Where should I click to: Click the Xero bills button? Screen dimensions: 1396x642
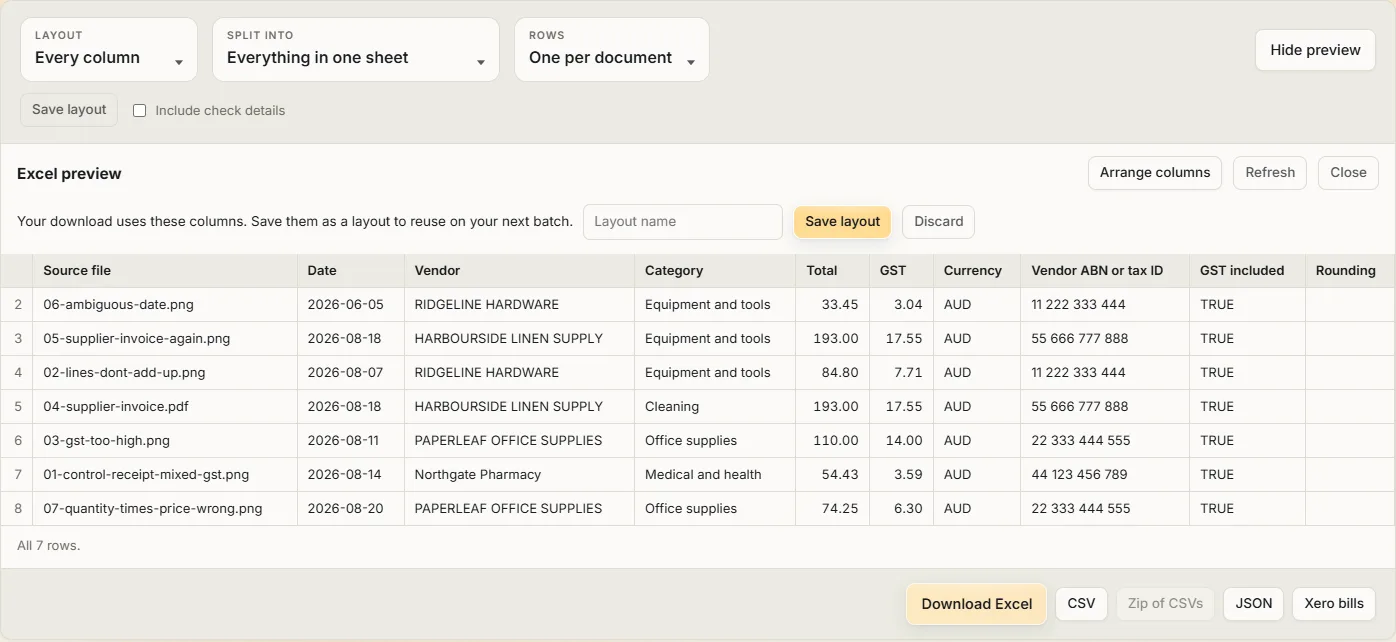(x=1334, y=604)
